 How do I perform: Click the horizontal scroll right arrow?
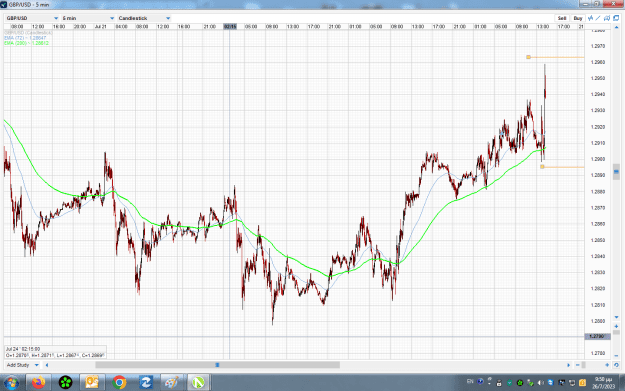568,365
